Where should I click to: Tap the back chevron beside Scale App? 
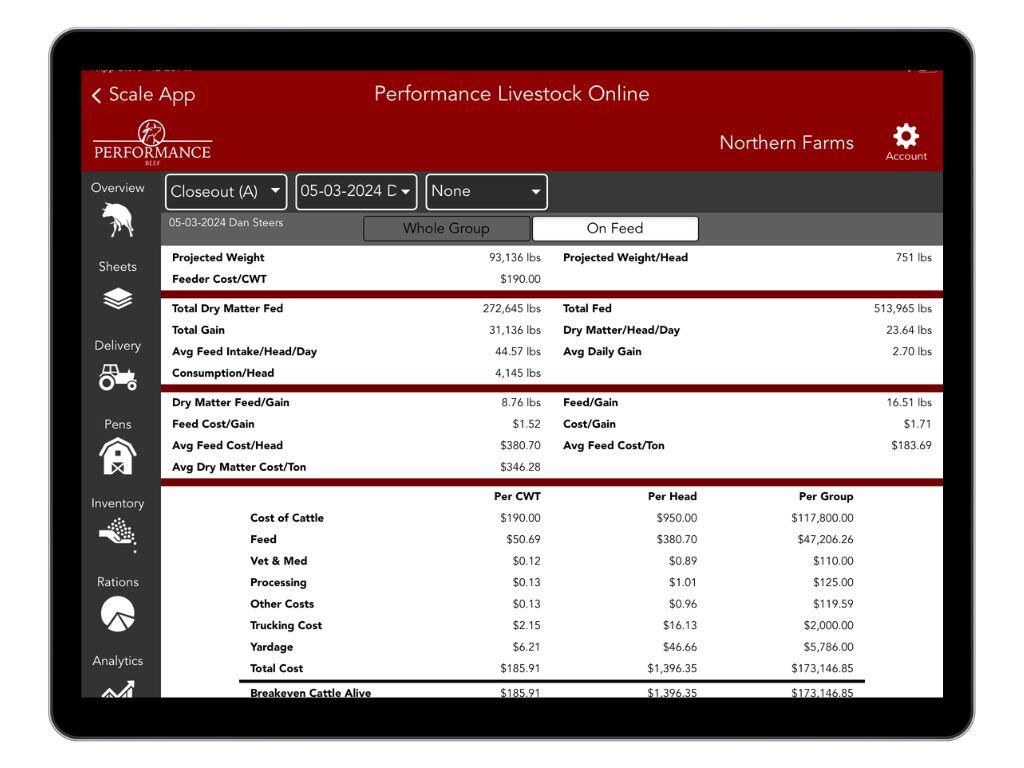pyautogui.click(x=97, y=95)
